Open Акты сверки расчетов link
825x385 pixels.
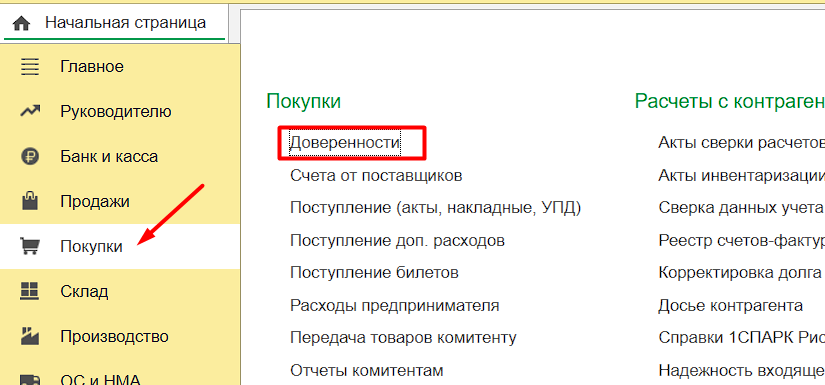click(741, 143)
